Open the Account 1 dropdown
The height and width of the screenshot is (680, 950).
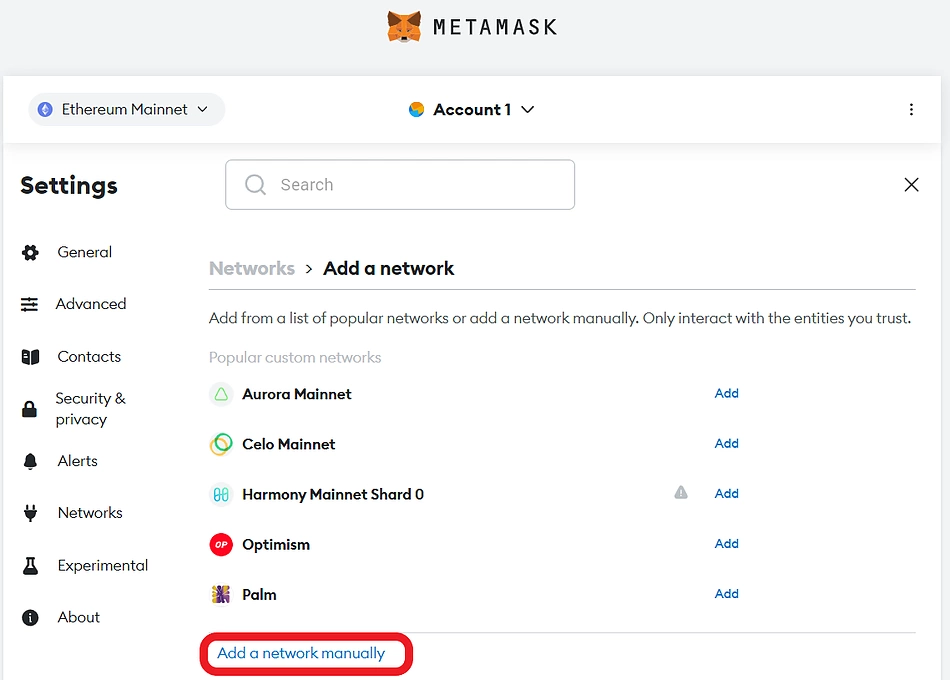coord(472,110)
